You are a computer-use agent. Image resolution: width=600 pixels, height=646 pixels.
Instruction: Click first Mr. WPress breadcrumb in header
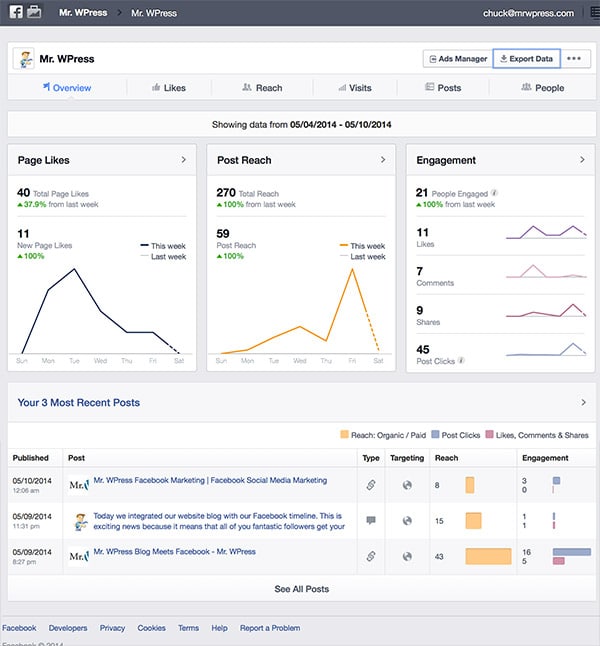click(x=83, y=13)
